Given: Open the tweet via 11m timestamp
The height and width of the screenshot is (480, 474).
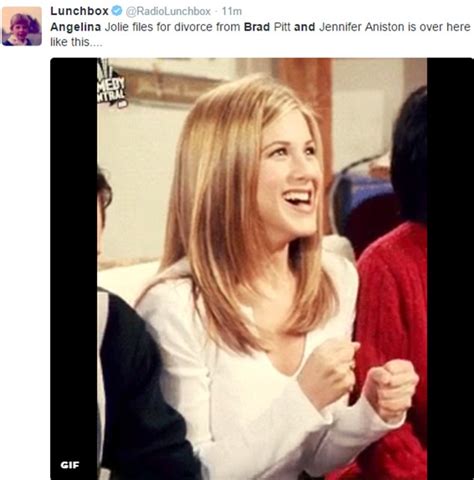Looking at the screenshot, I should [x=232, y=11].
